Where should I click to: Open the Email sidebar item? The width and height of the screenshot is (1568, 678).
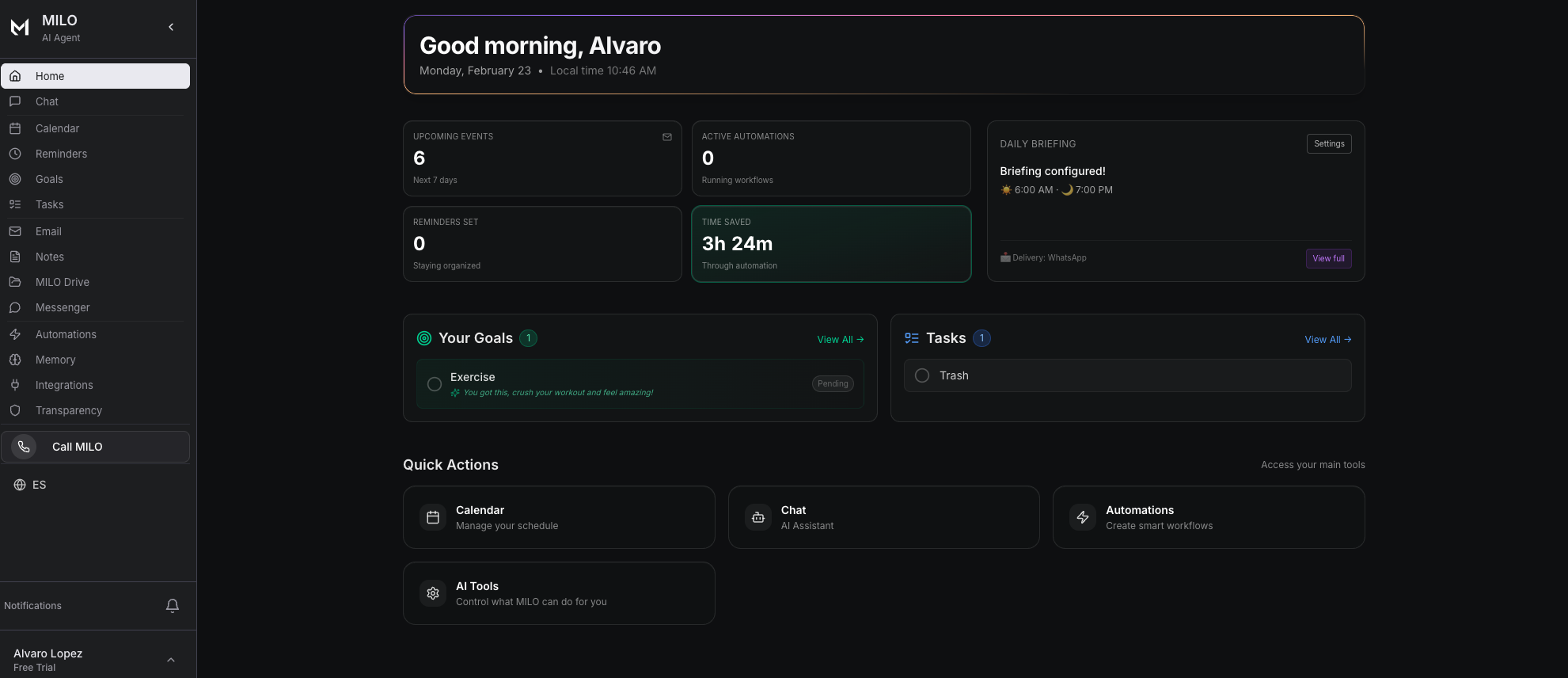pyautogui.click(x=96, y=231)
